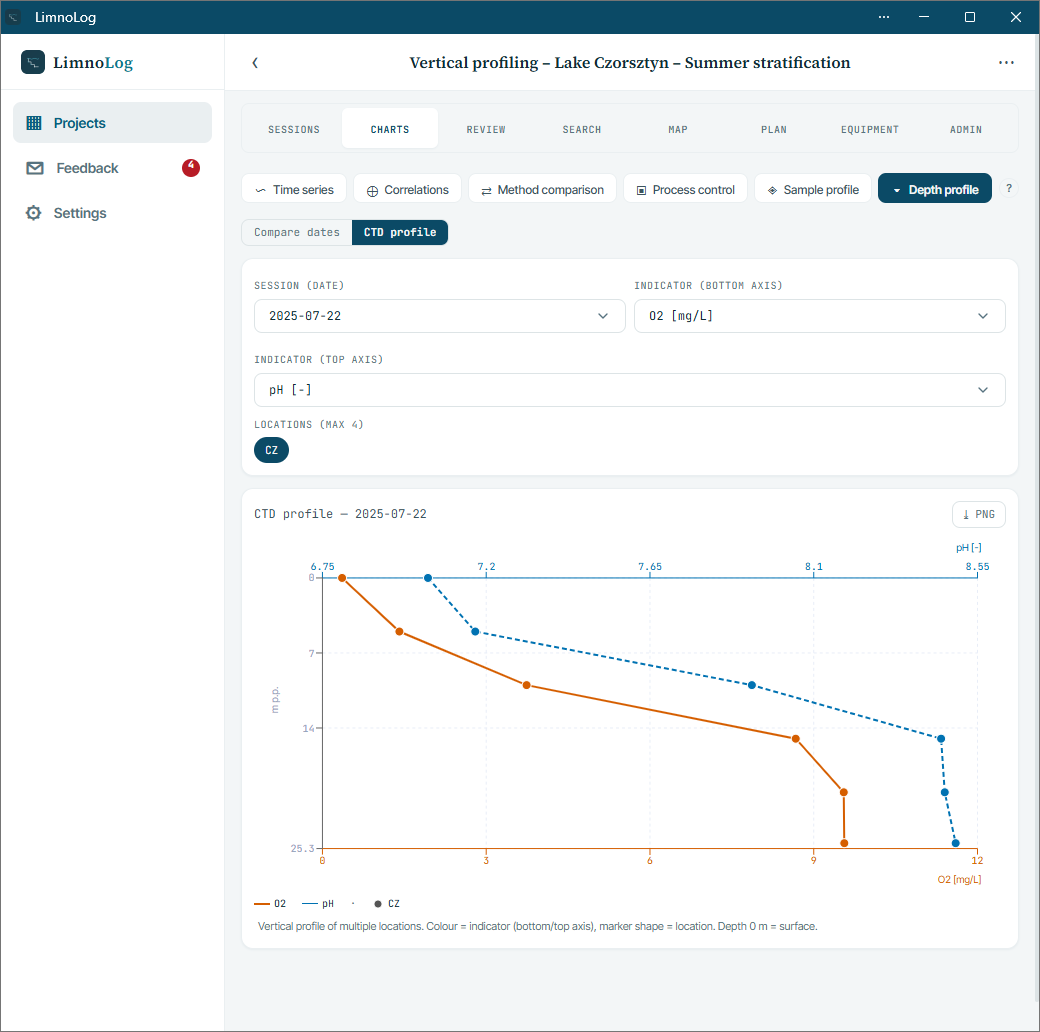This screenshot has height=1032, width=1040.
Task: Switch to the Sessions tab
Action: (x=294, y=129)
